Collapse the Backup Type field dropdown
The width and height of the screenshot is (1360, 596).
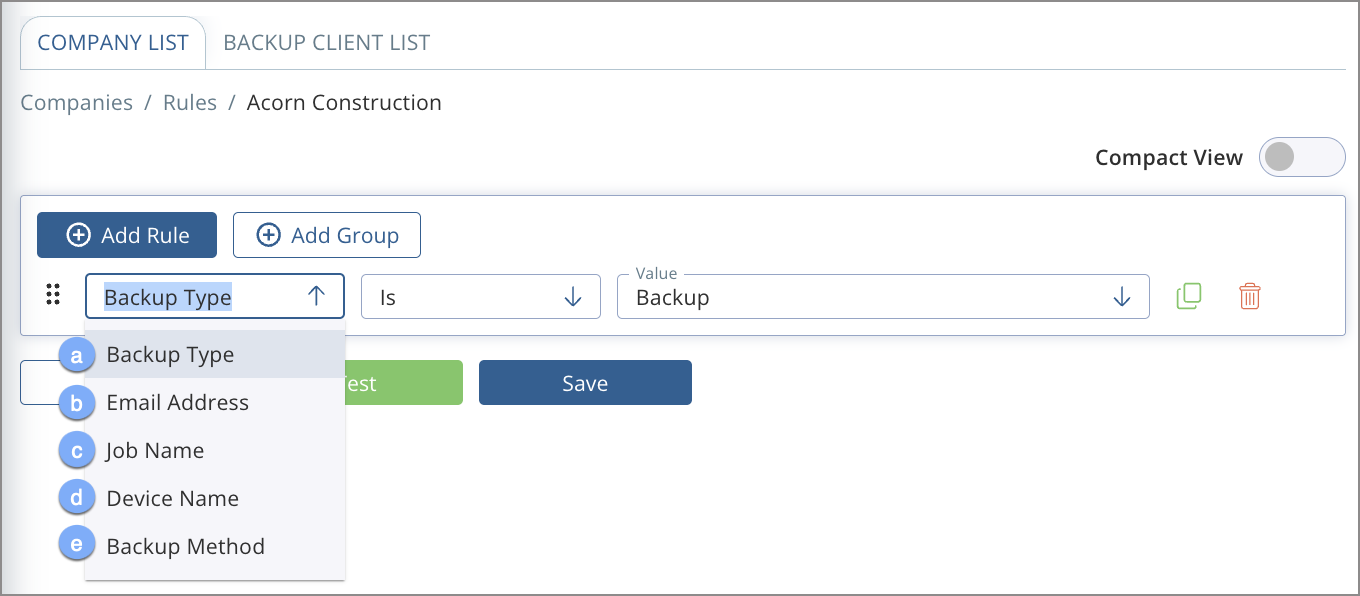(x=215, y=296)
